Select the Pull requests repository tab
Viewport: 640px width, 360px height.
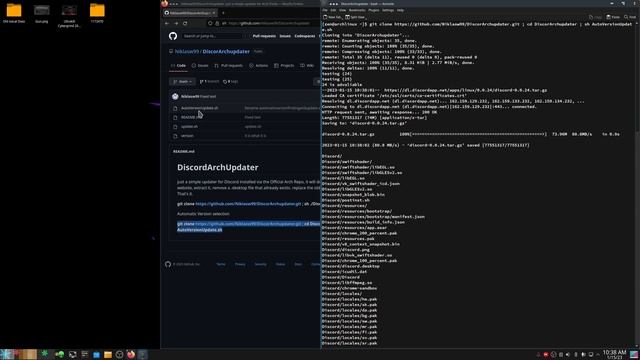tap(229, 65)
